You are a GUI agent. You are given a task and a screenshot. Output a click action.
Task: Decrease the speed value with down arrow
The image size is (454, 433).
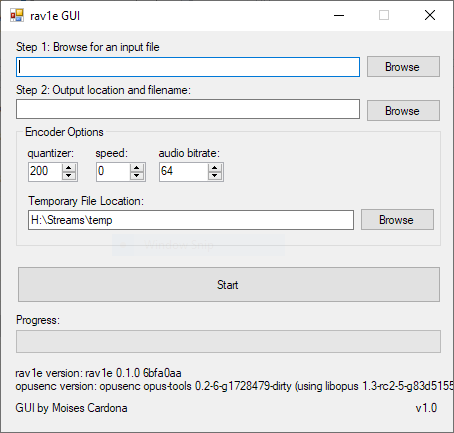[x=137, y=176]
